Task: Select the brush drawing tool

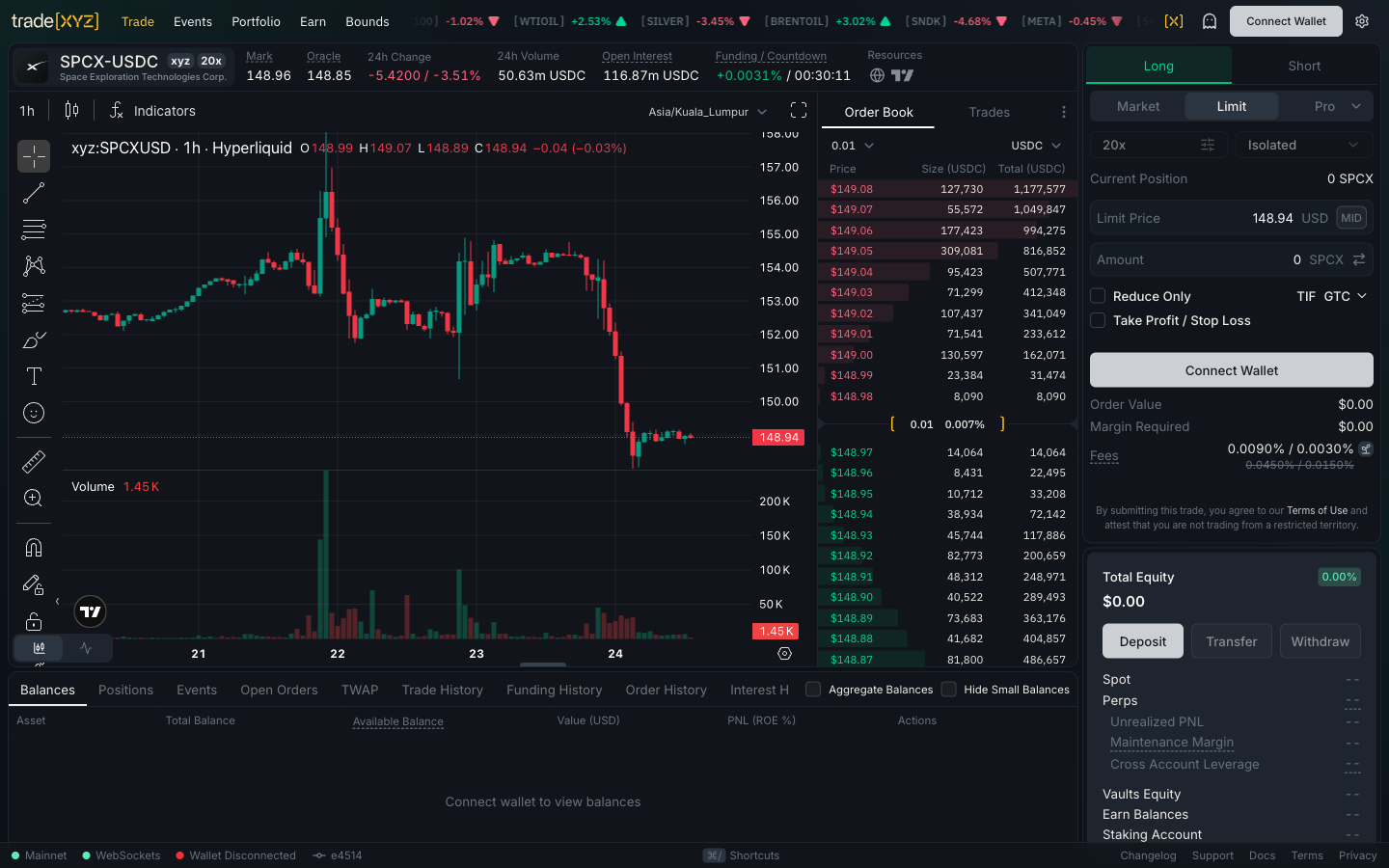Action: 34,339
